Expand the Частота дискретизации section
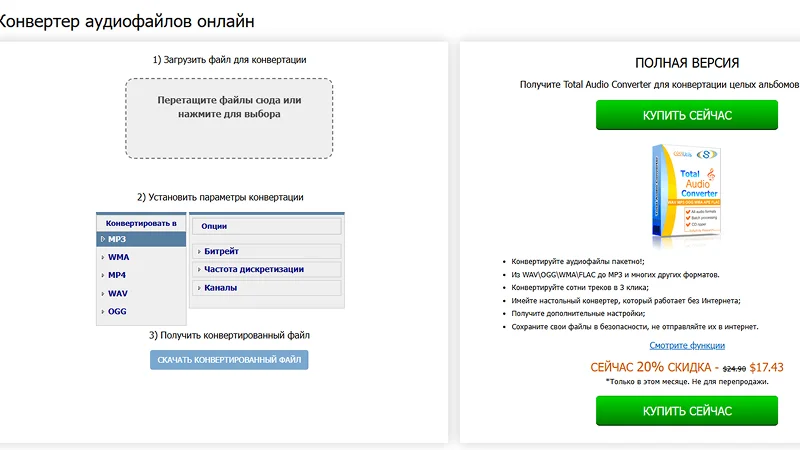The image size is (800, 450). tap(267, 269)
